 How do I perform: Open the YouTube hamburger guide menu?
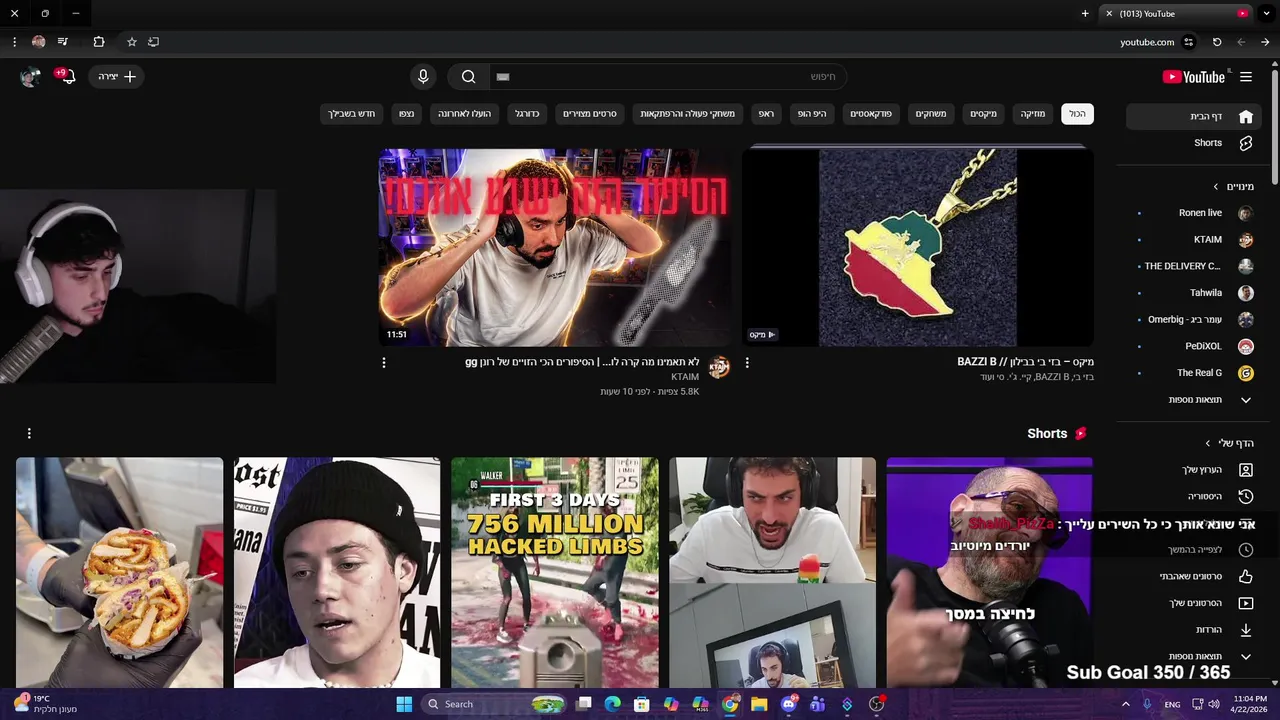pos(1246,77)
